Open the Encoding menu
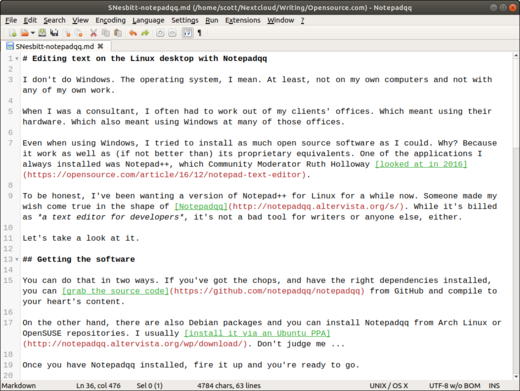This screenshot has height=391, width=520. point(110,20)
